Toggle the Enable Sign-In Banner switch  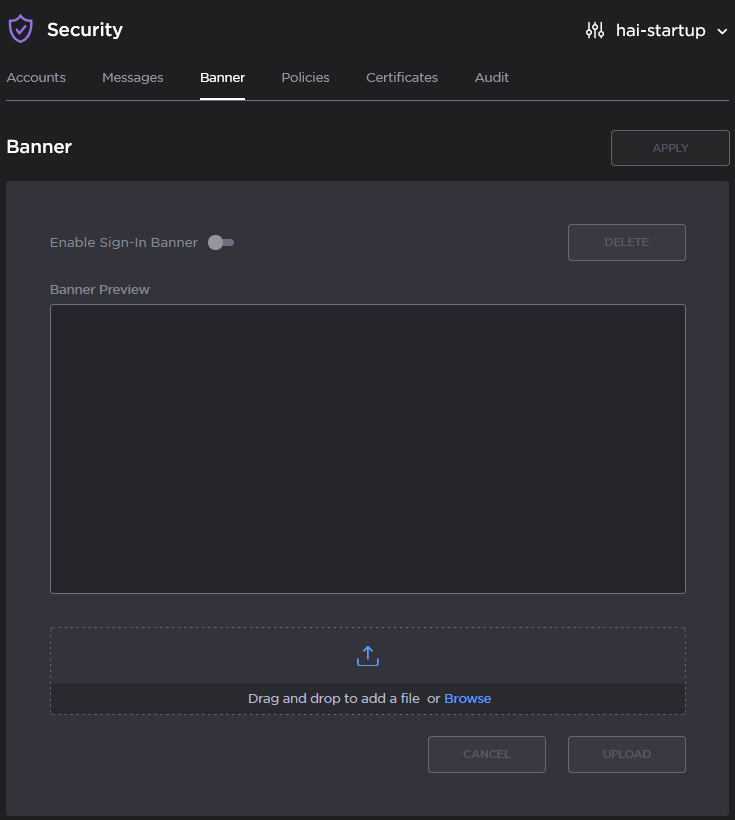coord(221,242)
